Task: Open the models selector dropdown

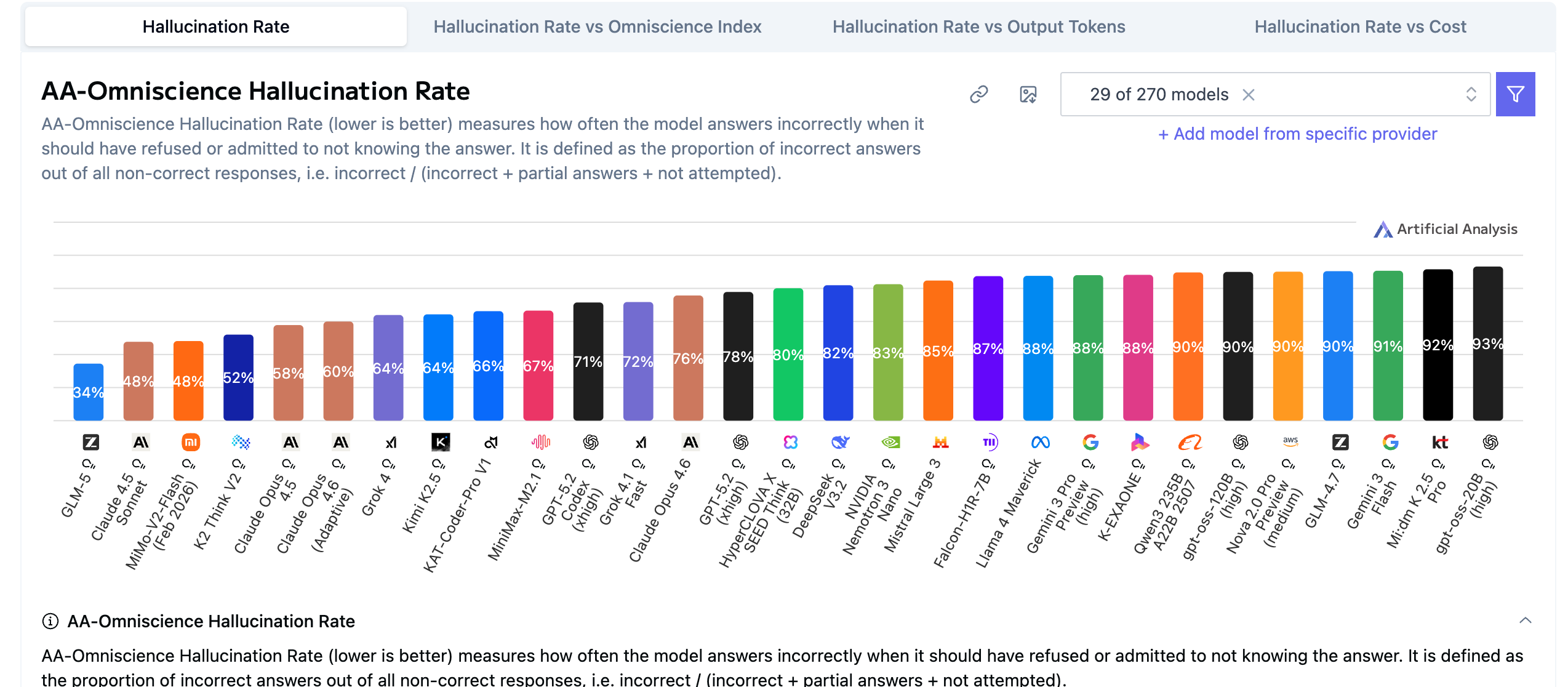Action: pyautogui.click(x=1471, y=94)
